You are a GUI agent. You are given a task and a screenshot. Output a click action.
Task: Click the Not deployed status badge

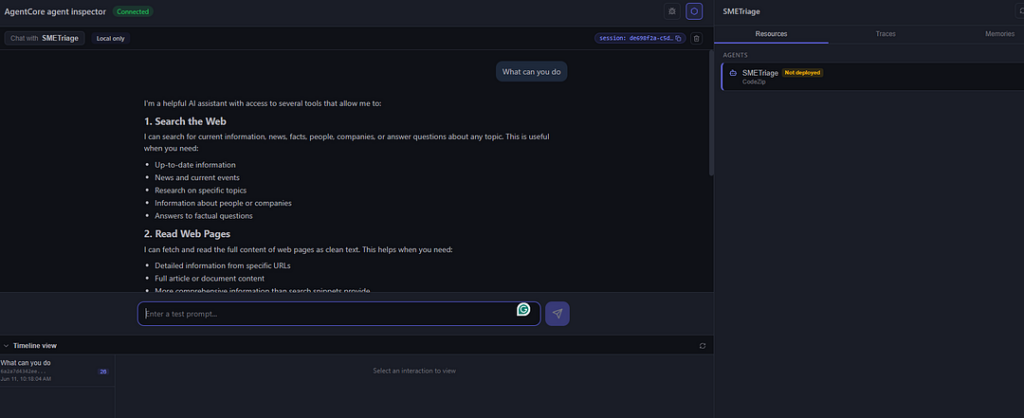coord(803,72)
